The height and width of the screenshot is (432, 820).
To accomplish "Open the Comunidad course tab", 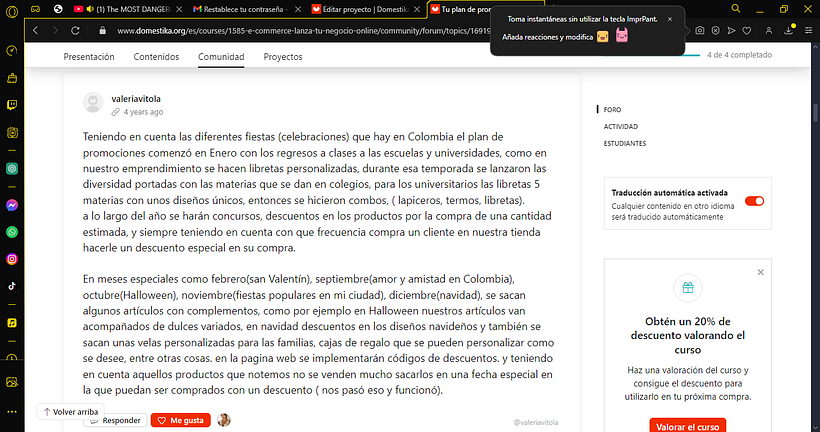I will click(221, 56).
